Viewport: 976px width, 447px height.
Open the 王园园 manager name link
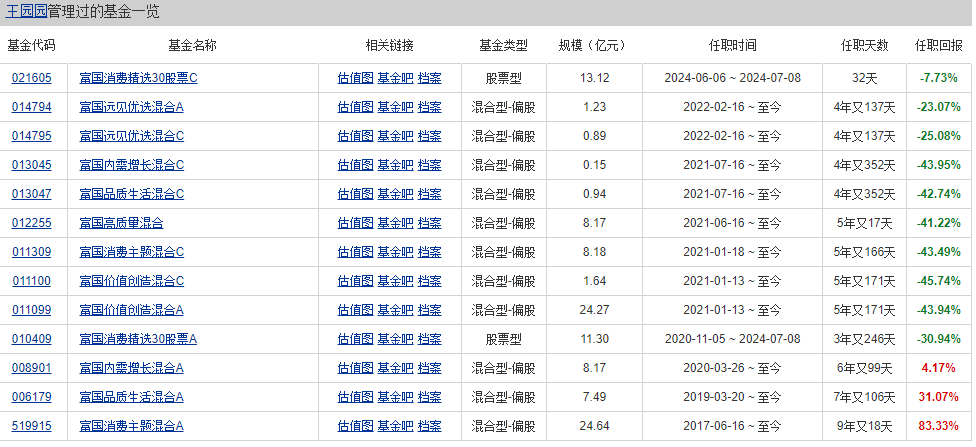coord(27,11)
